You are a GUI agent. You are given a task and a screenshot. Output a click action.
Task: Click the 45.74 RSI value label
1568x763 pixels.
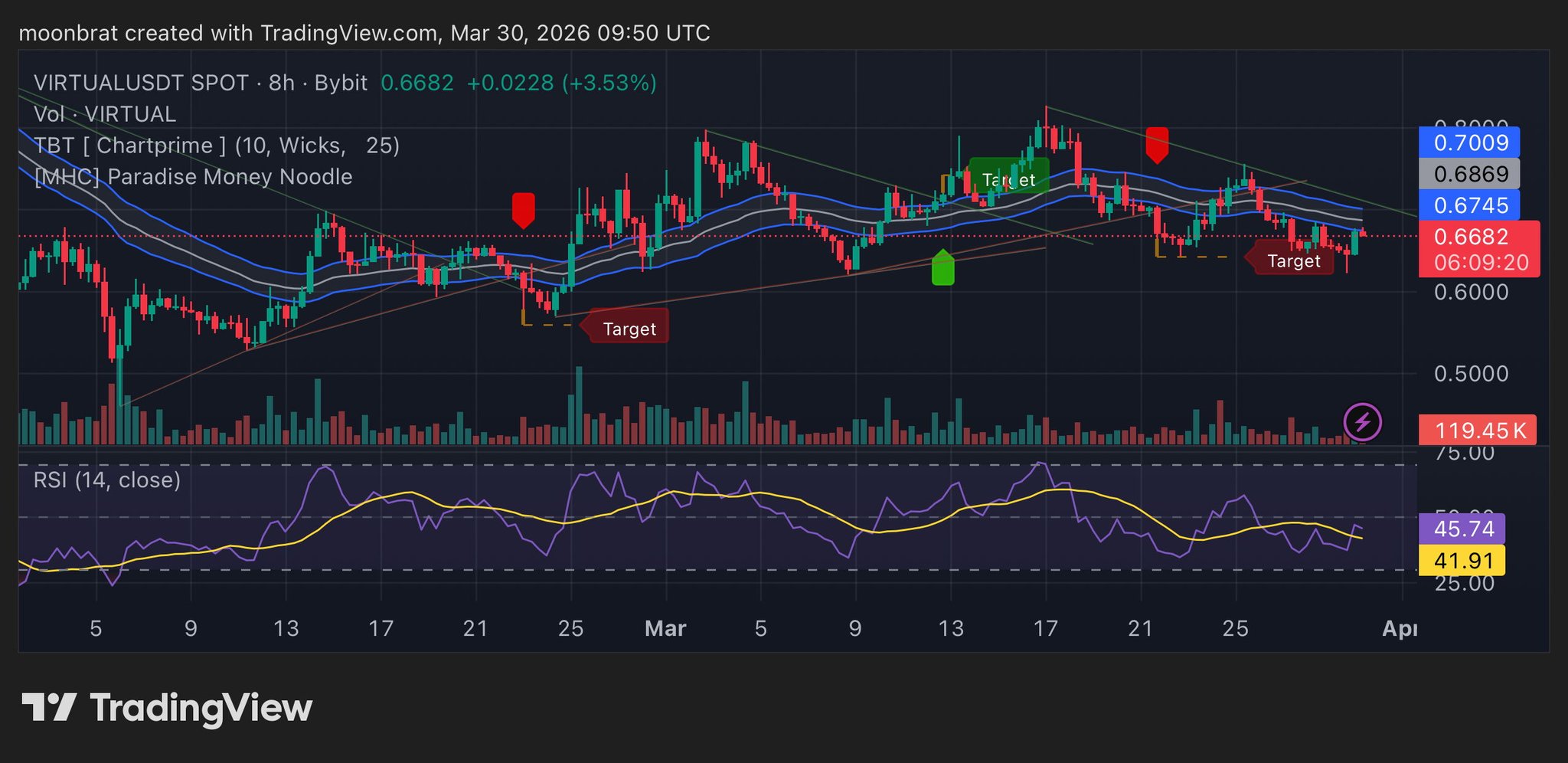1462,529
